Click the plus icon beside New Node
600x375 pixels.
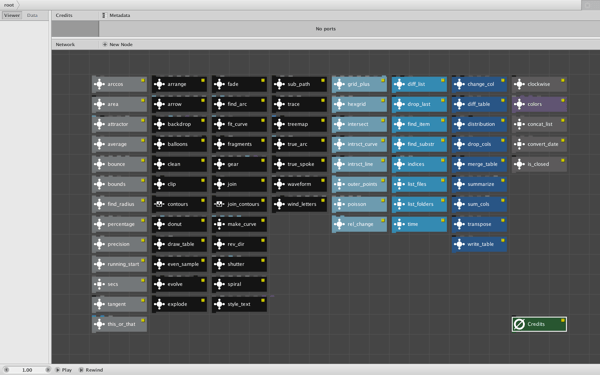(104, 44)
